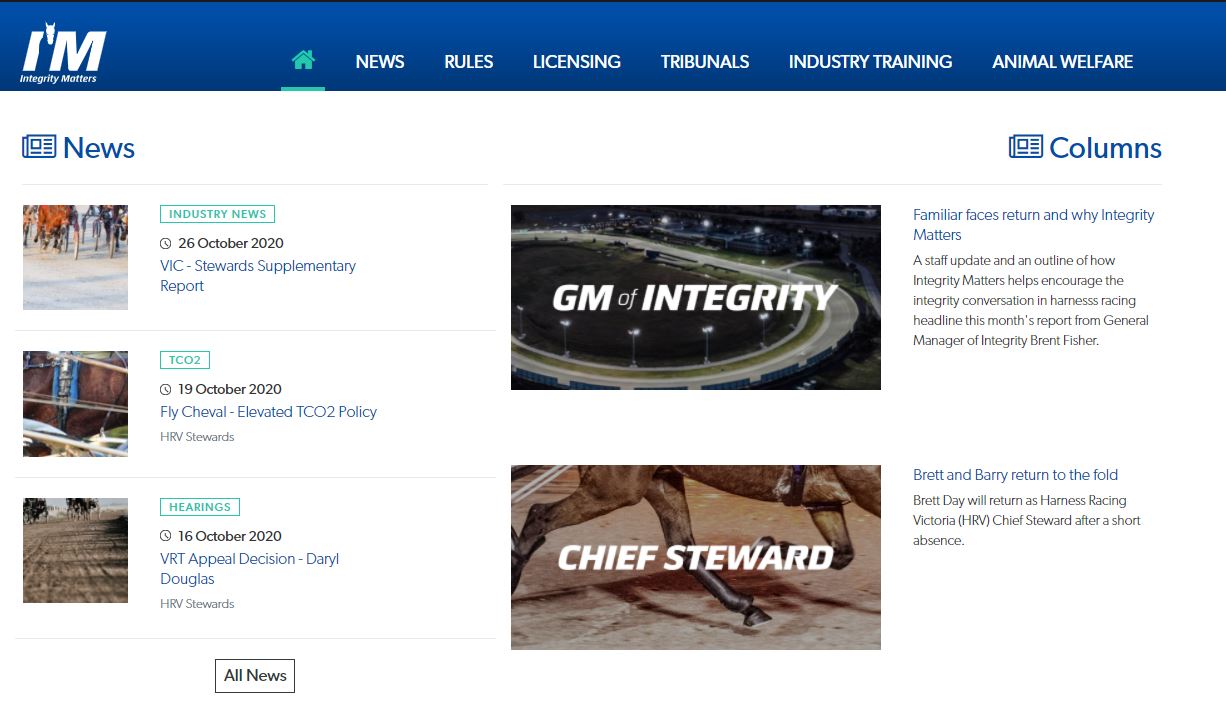Select the INDUSTRY NEWS category tag
The image size is (1226, 719).
(217, 214)
